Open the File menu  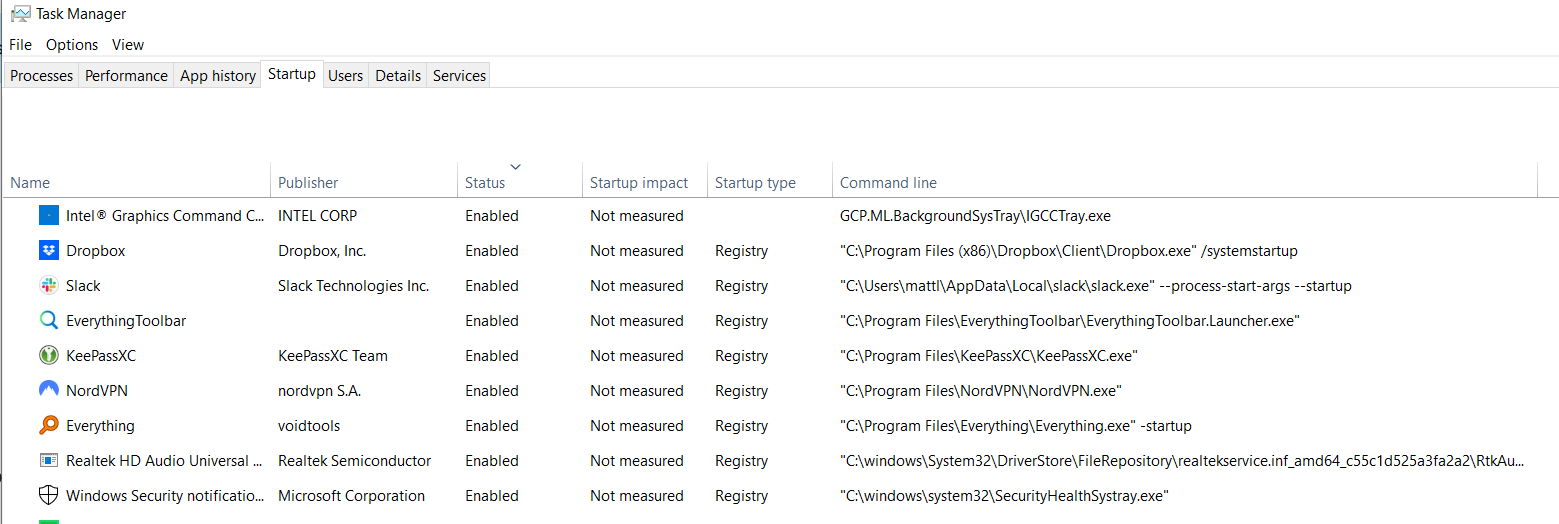click(20, 45)
